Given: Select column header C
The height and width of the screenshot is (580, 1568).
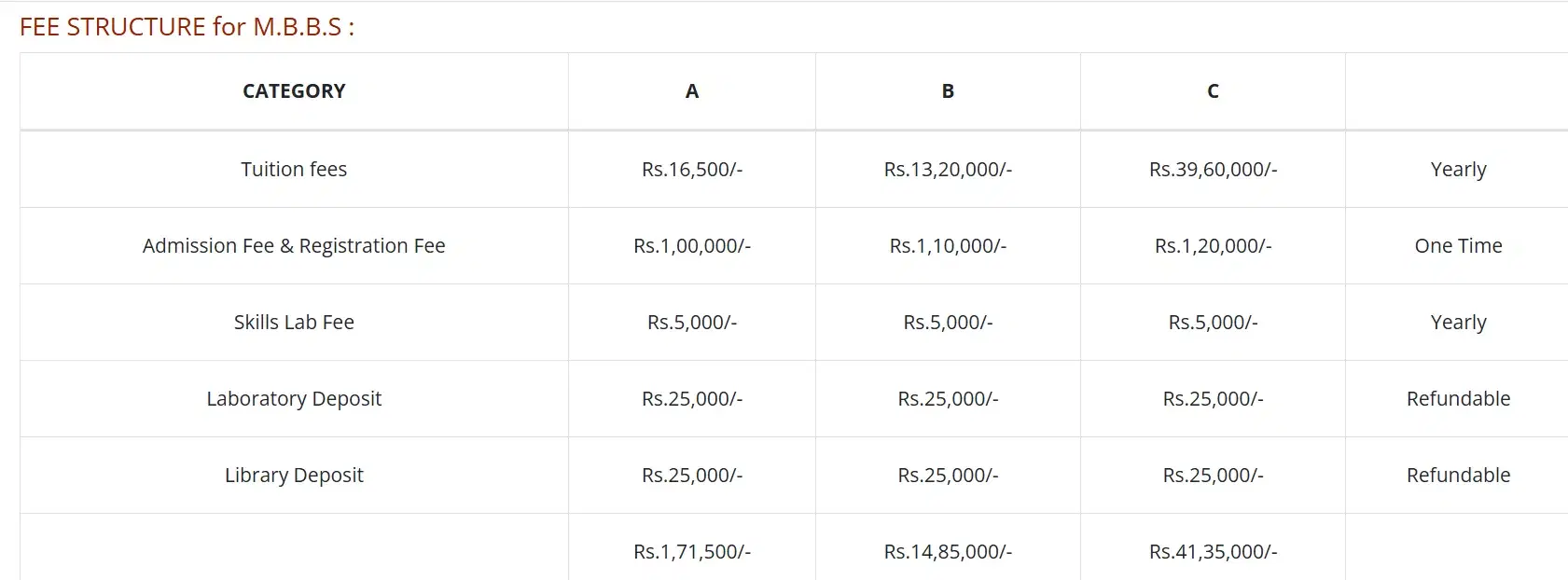Looking at the screenshot, I should (1213, 91).
